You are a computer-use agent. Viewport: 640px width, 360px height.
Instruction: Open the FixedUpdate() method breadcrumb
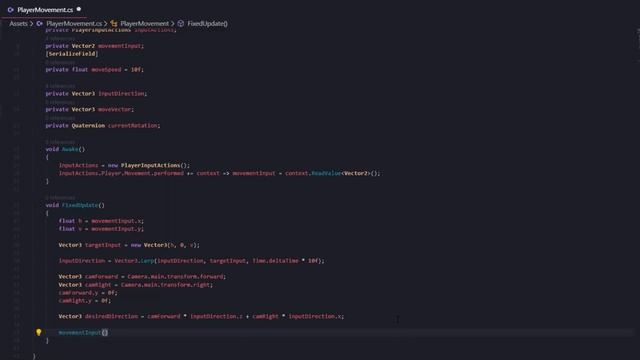[x=207, y=24]
